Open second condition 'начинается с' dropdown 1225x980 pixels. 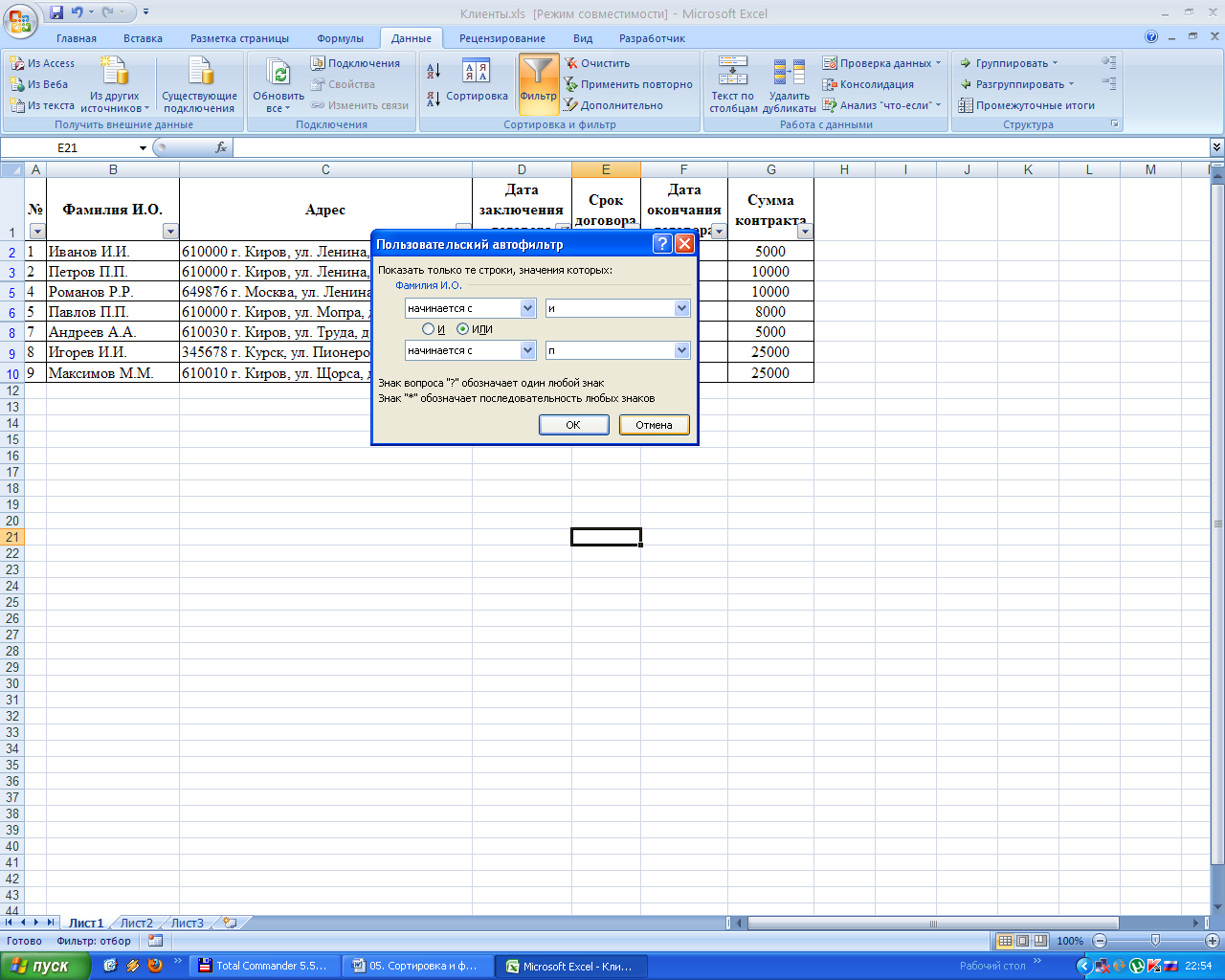(527, 350)
